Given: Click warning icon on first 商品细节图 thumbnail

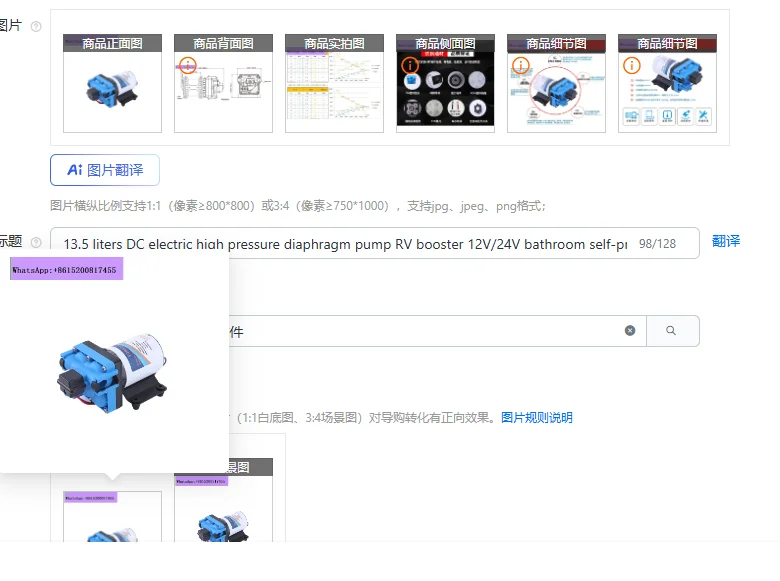Looking at the screenshot, I should (521, 65).
